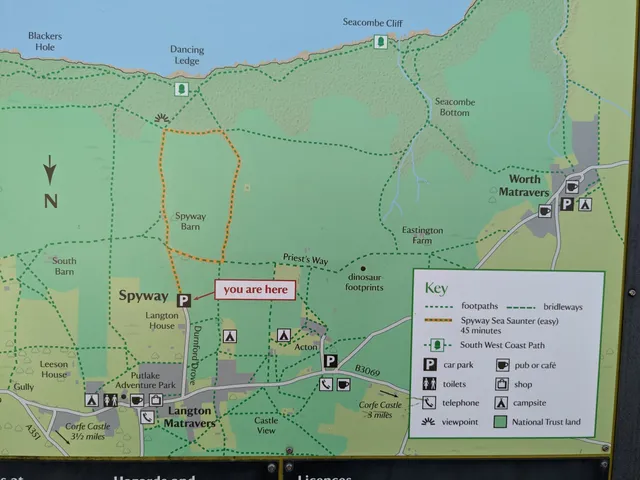Click the viewpoint symbol below Dancing Ledge
Image resolution: width=640 pixels, height=480 pixels.
coord(161,119)
